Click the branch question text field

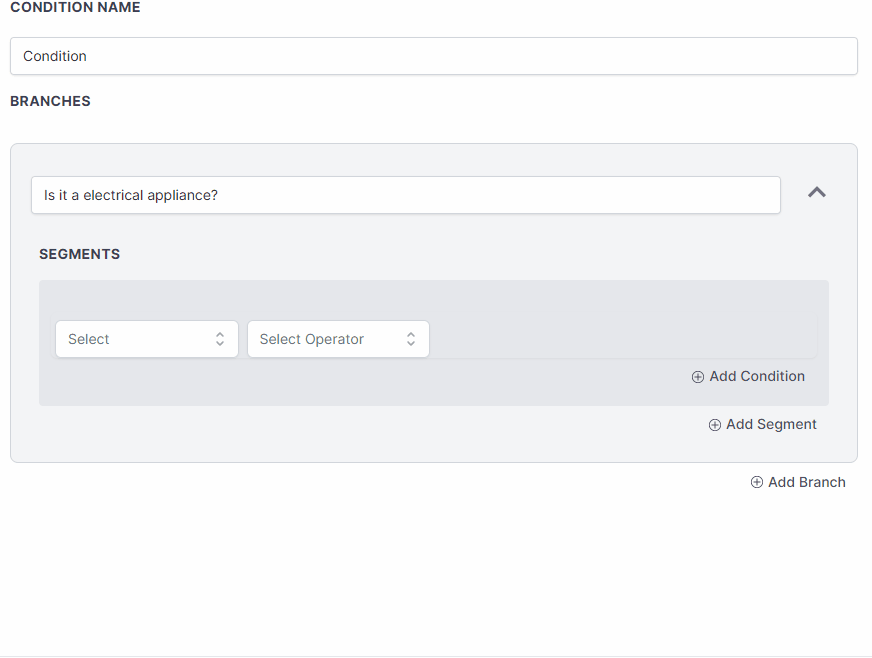405,195
